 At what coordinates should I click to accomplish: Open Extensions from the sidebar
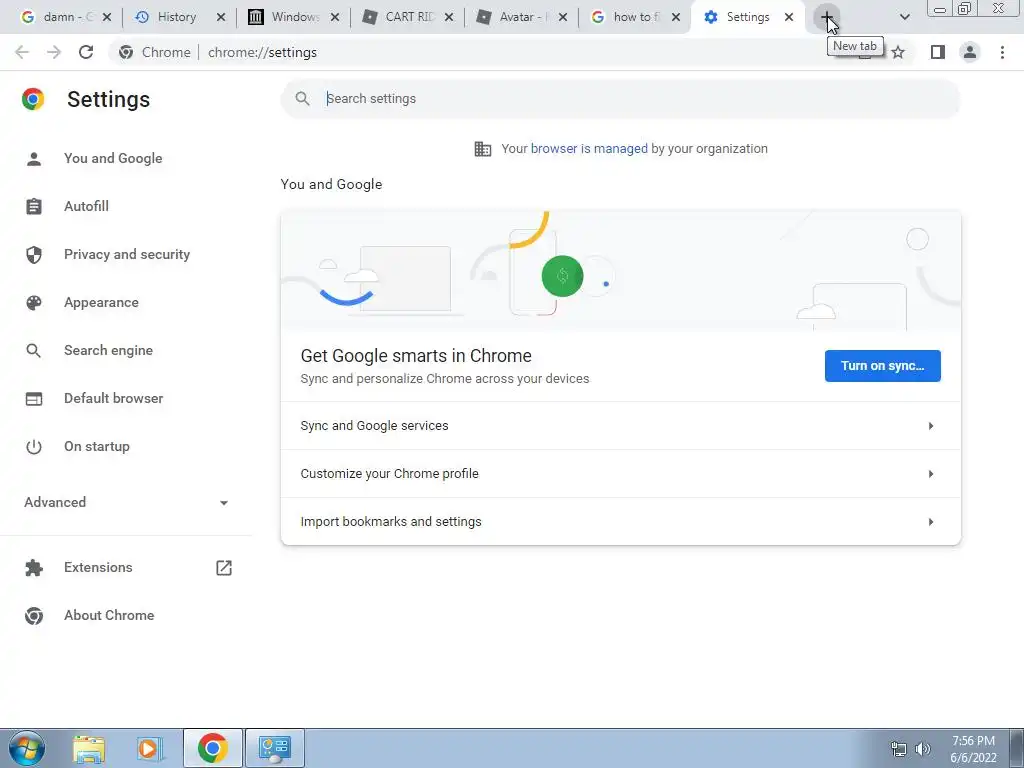tap(98, 568)
